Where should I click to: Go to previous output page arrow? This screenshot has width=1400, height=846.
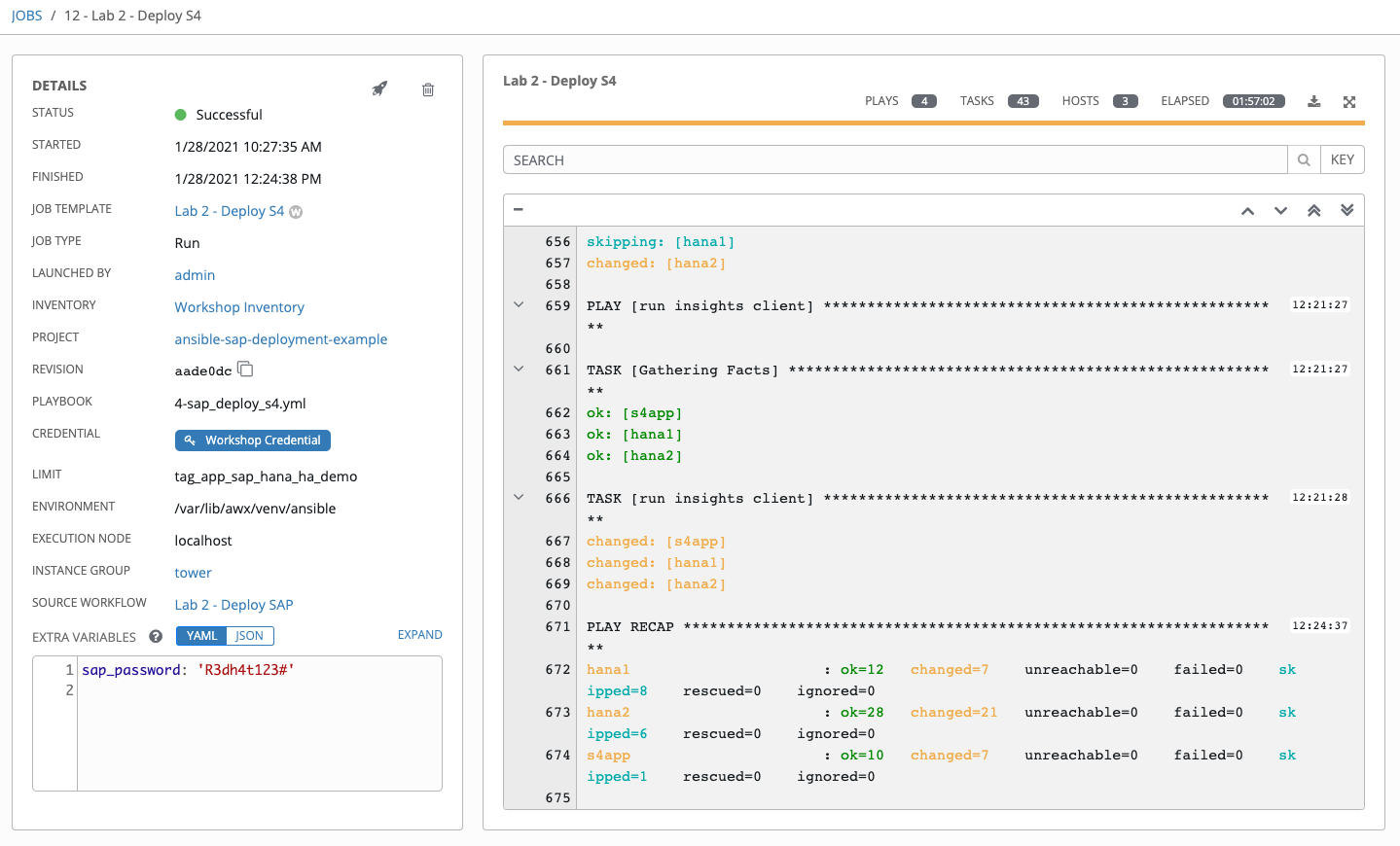[1247, 211]
